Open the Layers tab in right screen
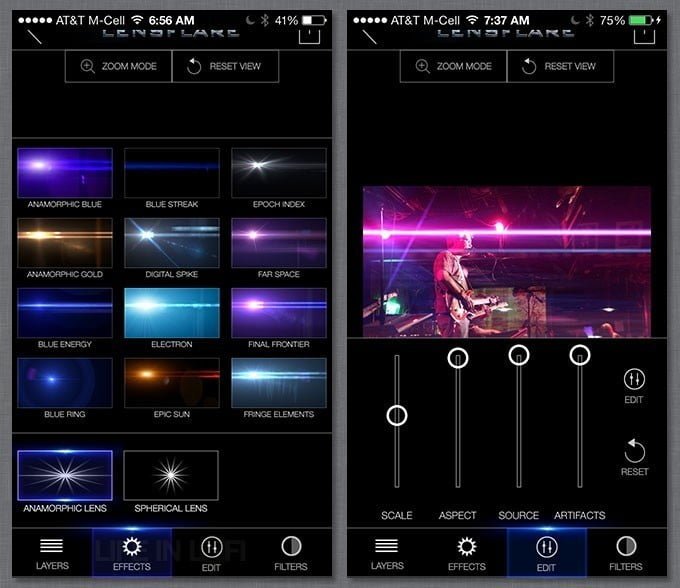Viewport: 680px width, 588px height. click(387, 553)
